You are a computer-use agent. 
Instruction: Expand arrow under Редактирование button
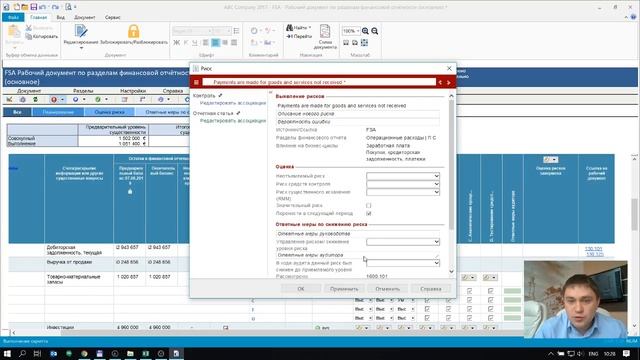(x=81, y=48)
